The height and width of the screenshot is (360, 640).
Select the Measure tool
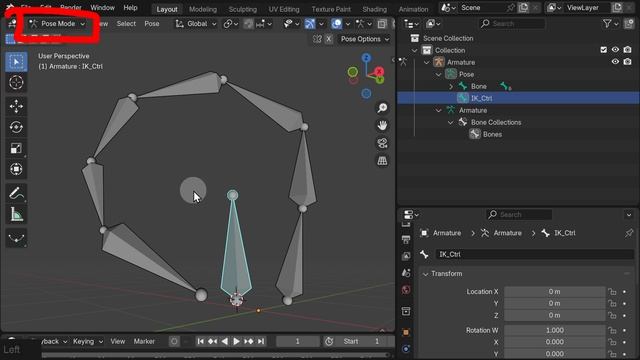pyautogui.click(x=16, y=214)
